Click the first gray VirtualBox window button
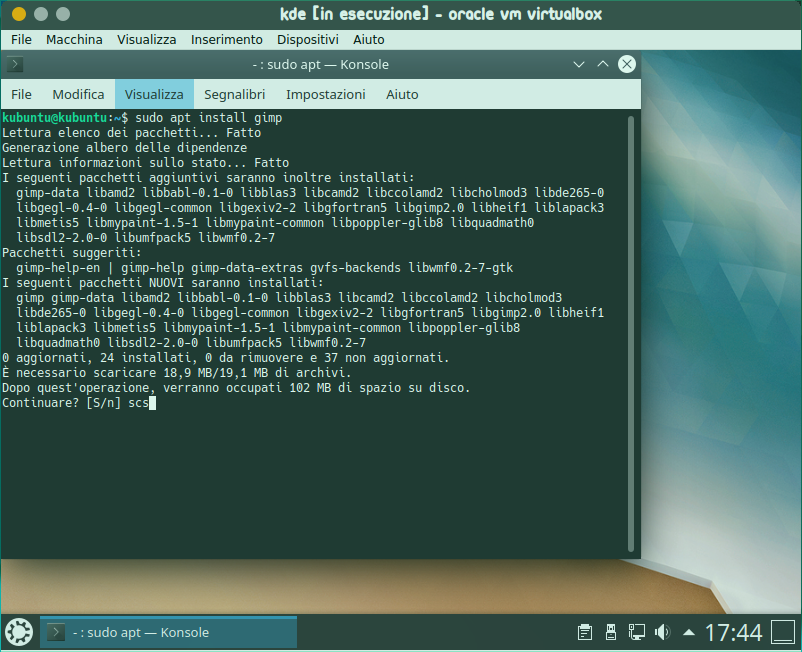Screen dimensions: 802x652 [x=41, y=14]
